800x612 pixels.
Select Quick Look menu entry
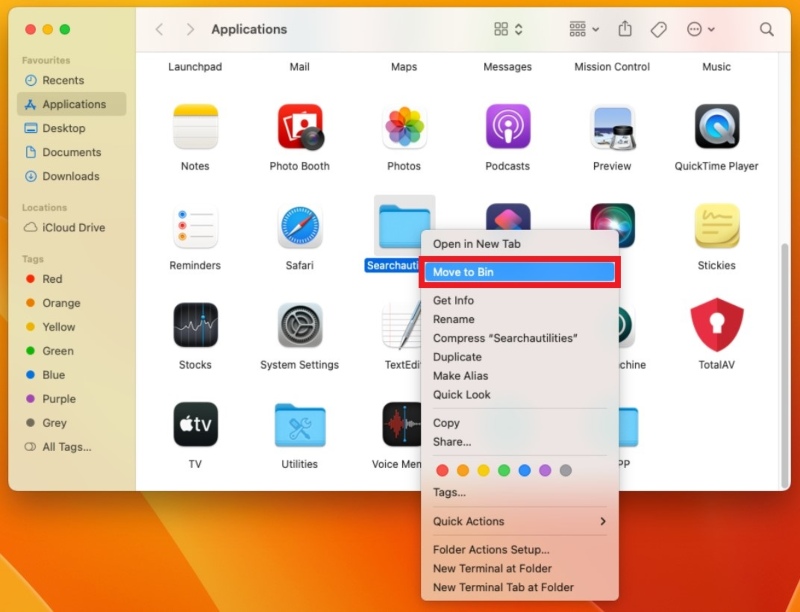[x=519, y=395]
